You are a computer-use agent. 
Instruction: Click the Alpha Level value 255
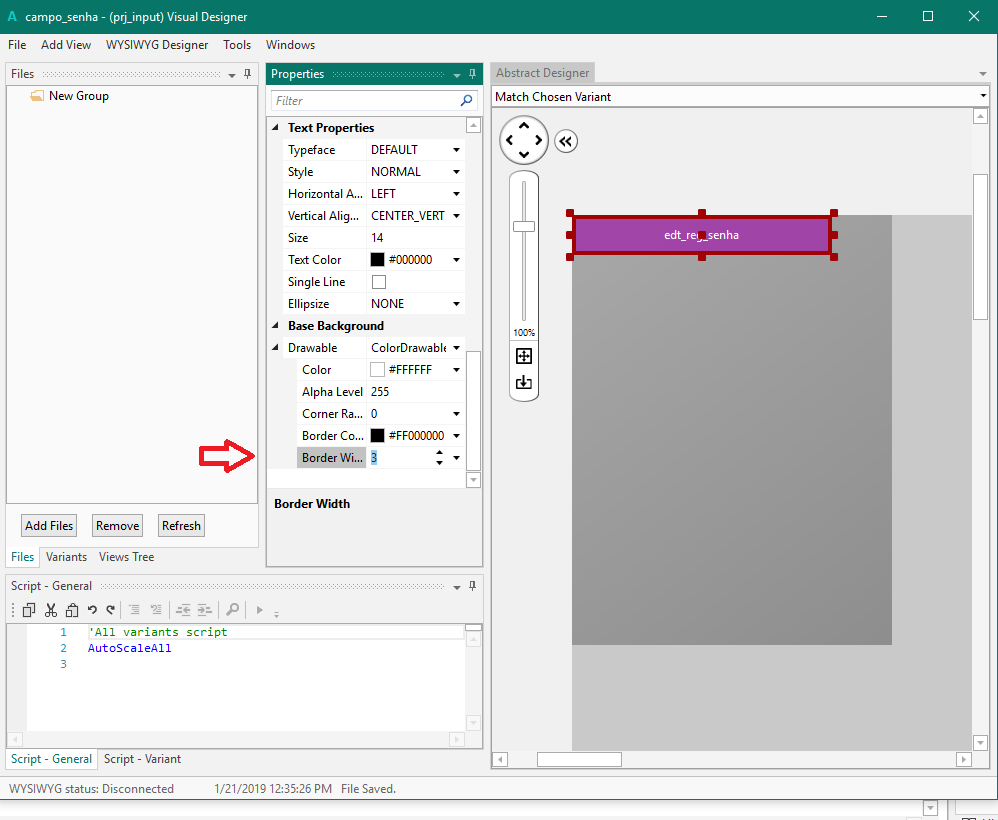416,392
